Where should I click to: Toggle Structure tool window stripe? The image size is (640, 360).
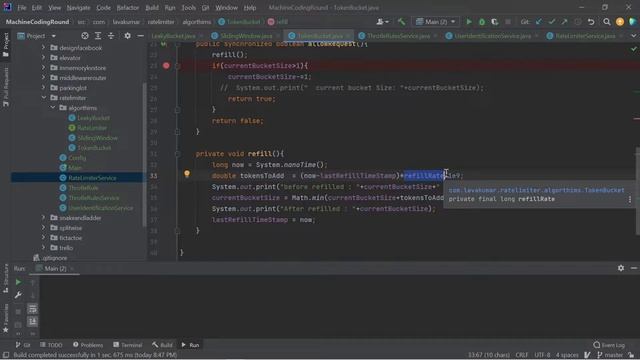point(6,278)
